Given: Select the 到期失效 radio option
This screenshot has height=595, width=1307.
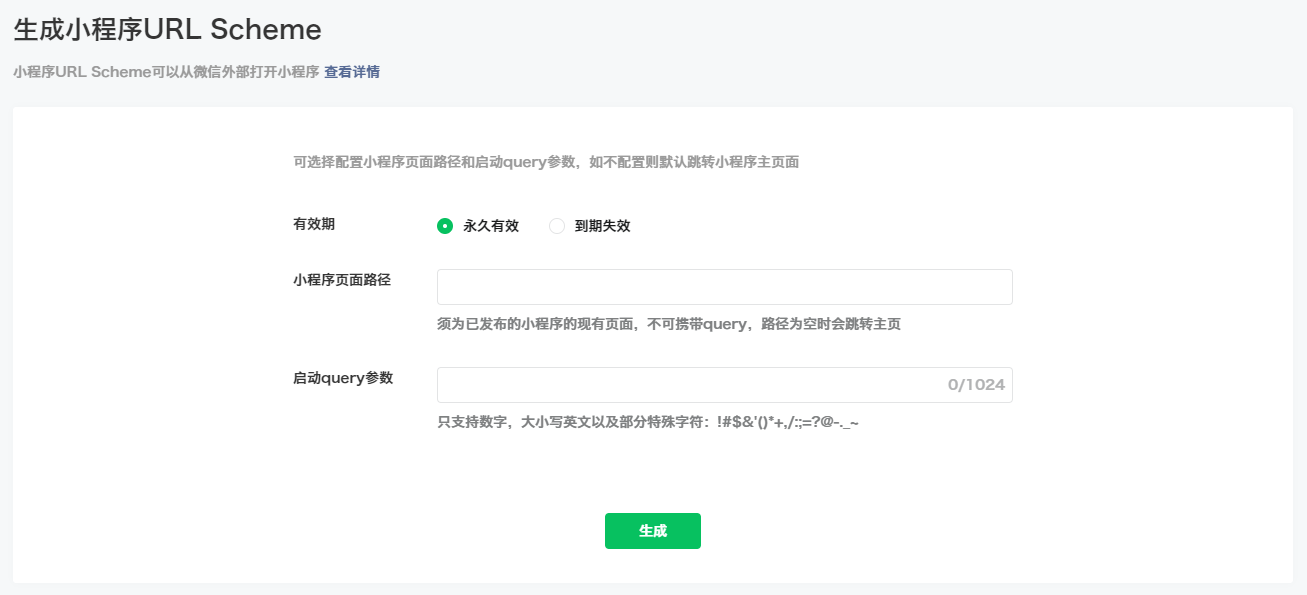Looking at the screenshot, I should 557,226.
